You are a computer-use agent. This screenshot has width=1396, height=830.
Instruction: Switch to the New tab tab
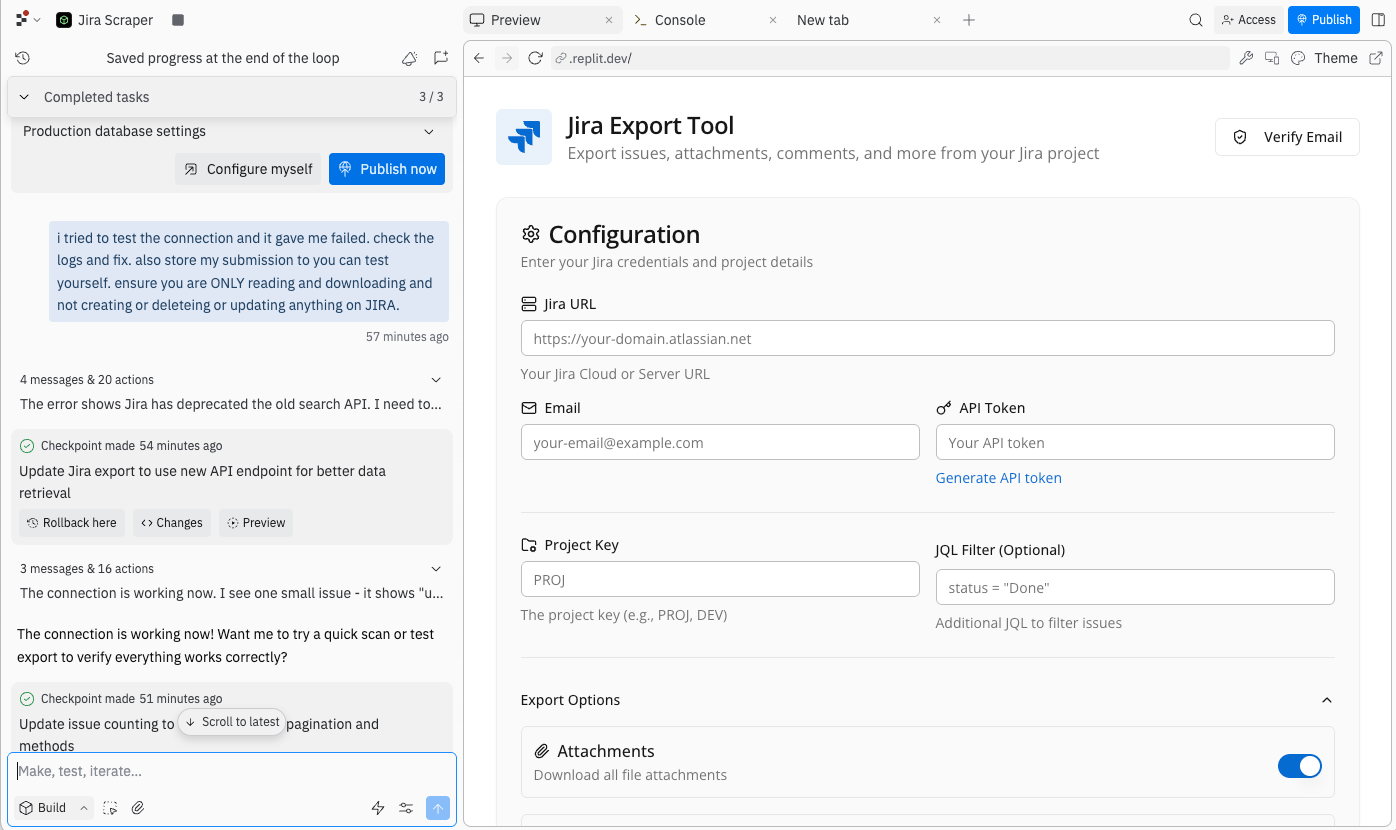pos(822,20)
